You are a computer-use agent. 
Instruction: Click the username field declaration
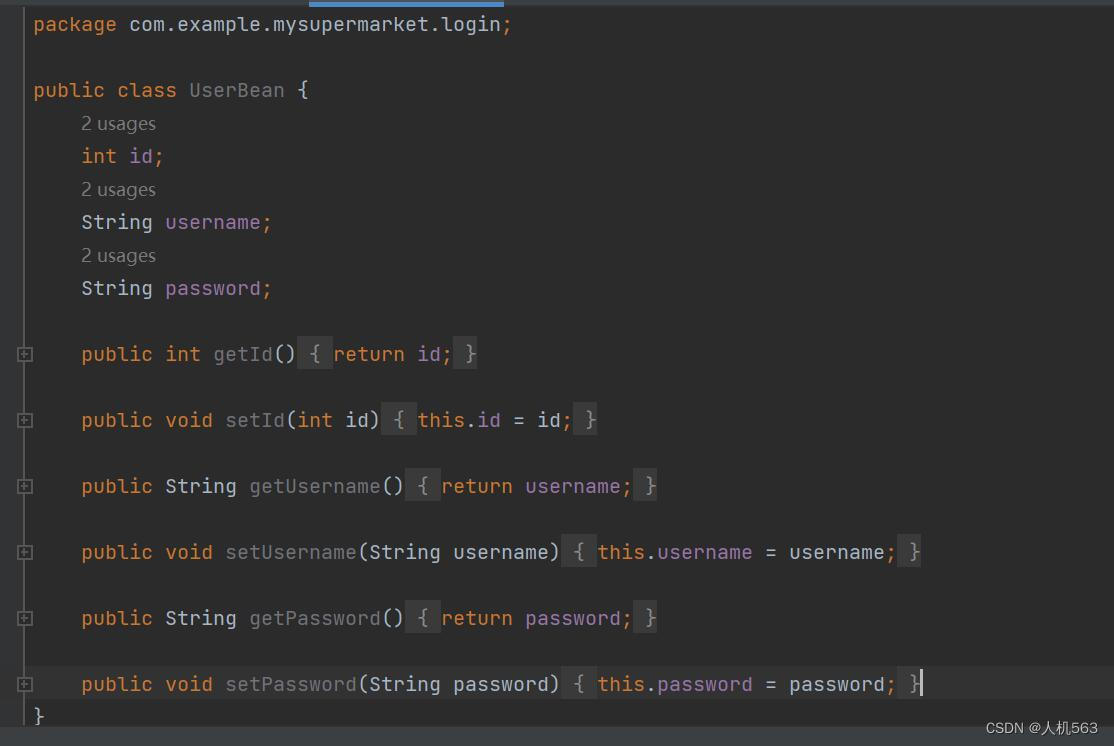(x=215, y=222)
